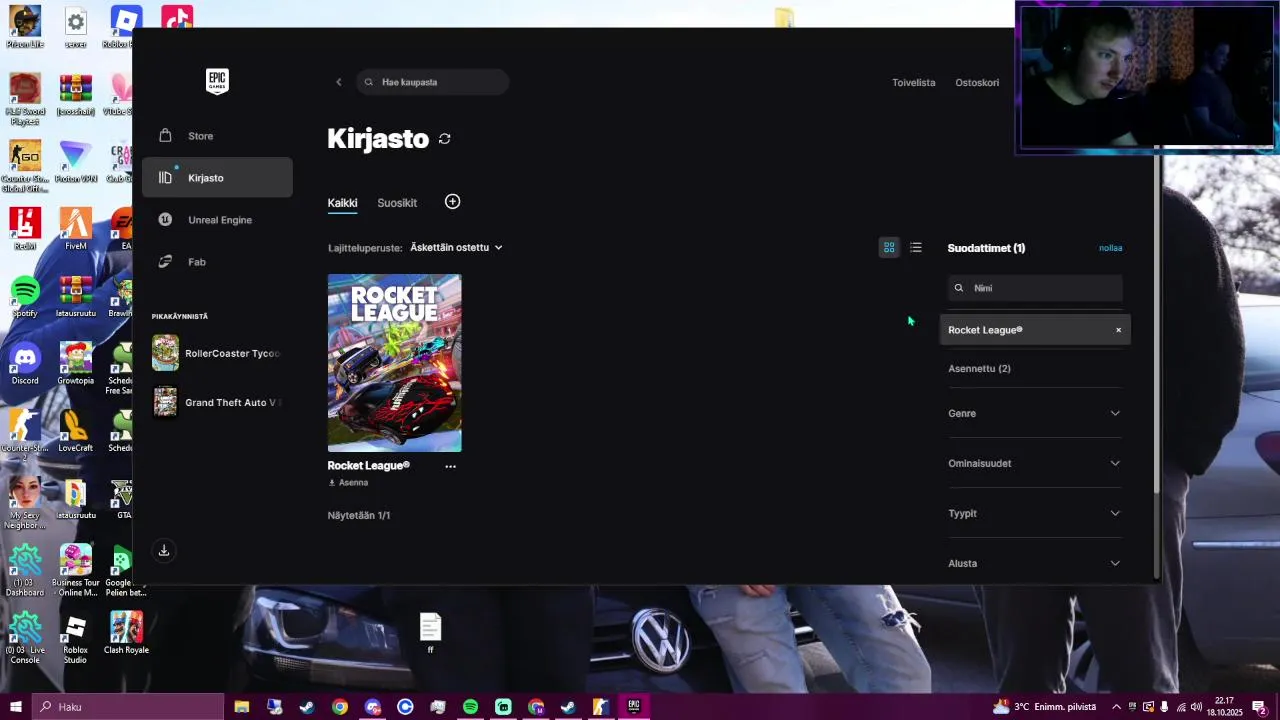This screenshot has width=1280, height=720.
Task: Click Asenna under Rocket League
Action: pyautogui.click(x=348, y=482)
